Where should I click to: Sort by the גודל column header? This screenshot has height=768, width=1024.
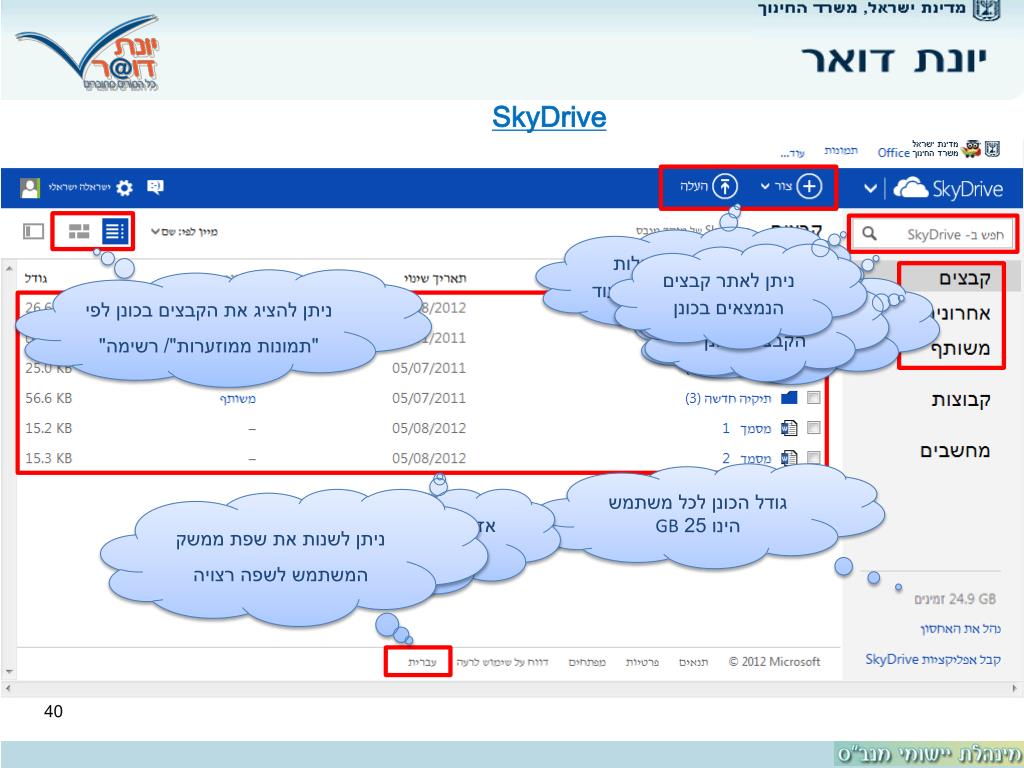[x=36, y=278]
